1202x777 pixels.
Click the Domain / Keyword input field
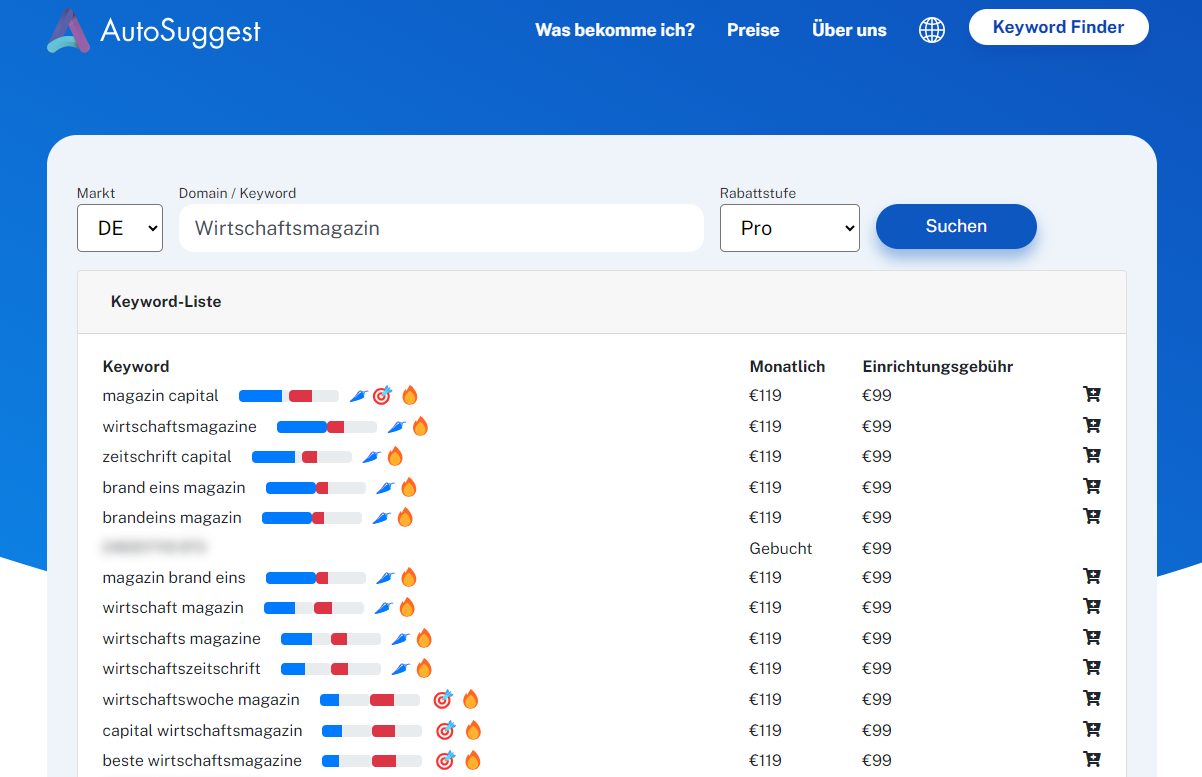[x=441, y=227]
